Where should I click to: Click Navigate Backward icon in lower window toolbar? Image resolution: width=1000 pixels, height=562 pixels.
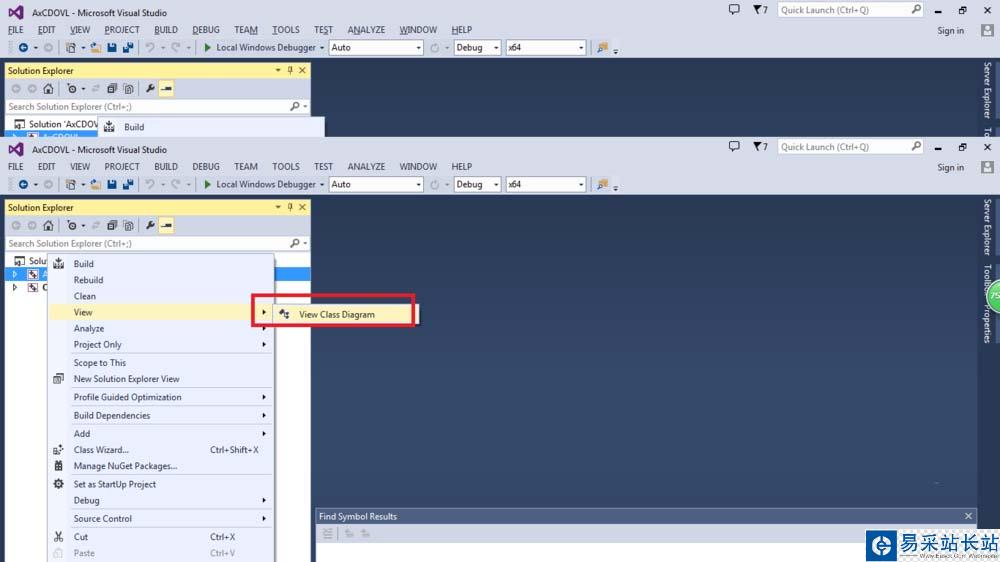tap(23, 184)
